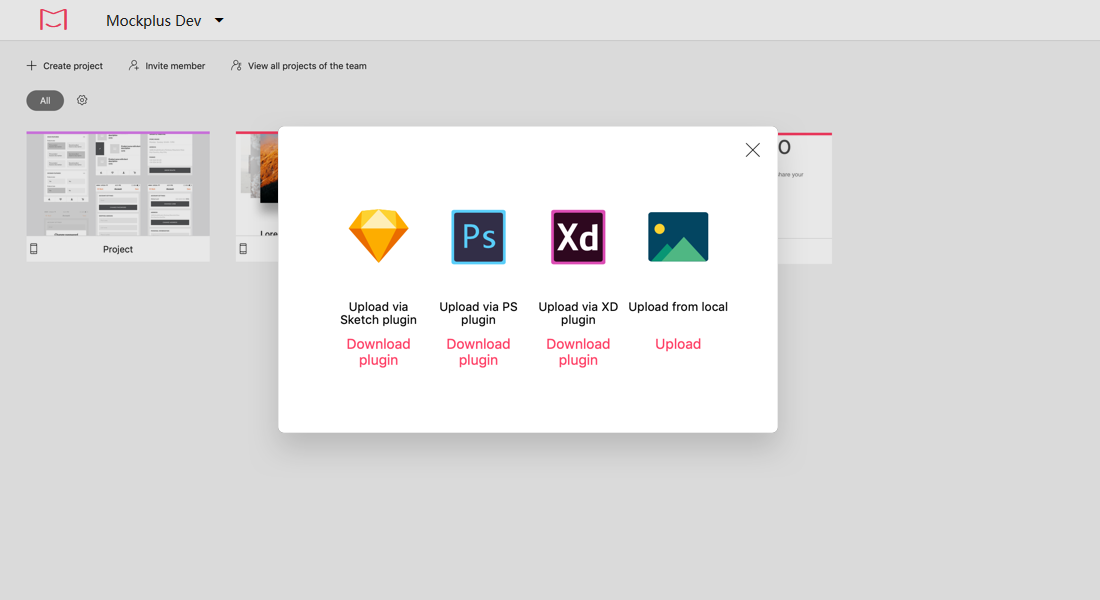The width and height of the screenshot is (1100, 600).
Task: Click the Sketch diamond icon
Action: (379, 236)
